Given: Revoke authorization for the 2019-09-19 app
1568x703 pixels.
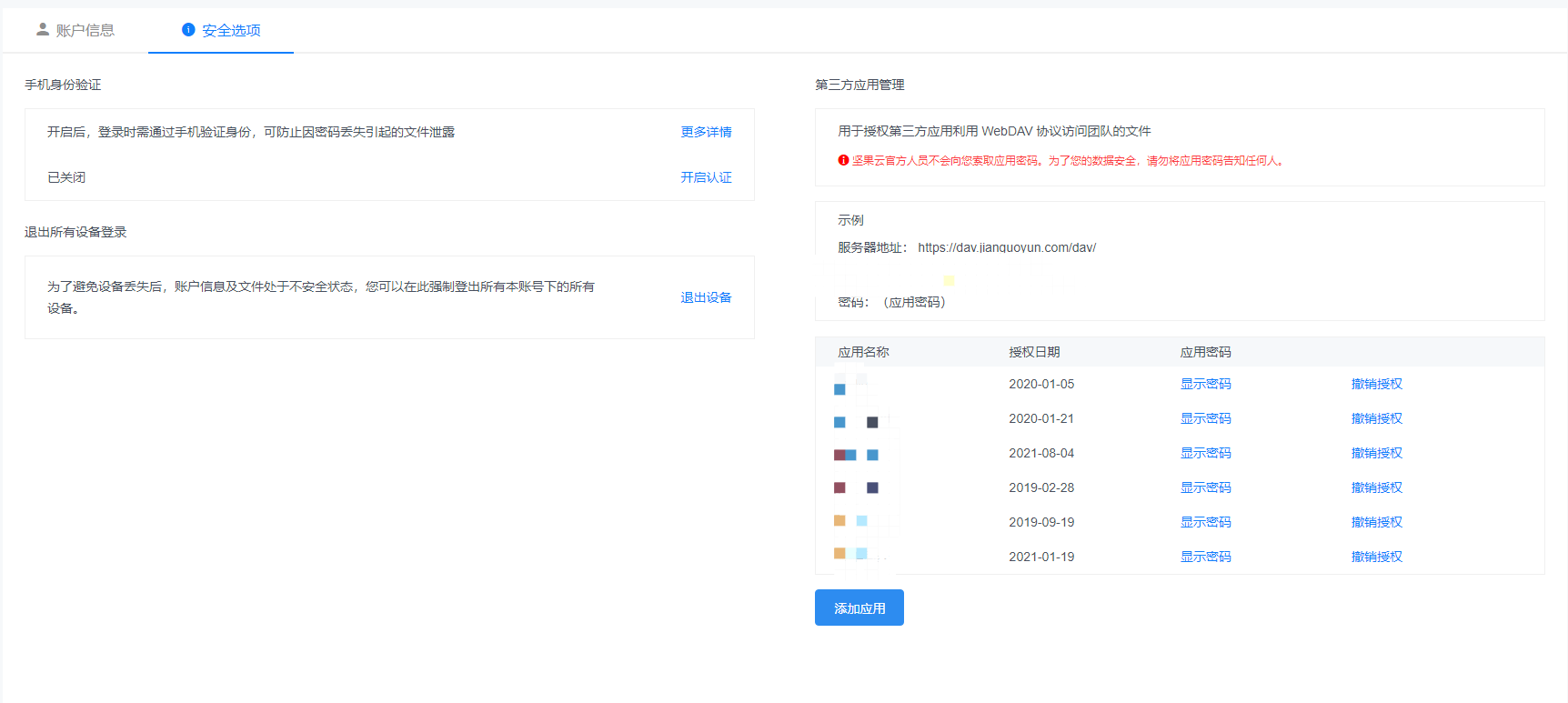Looking at the screenshot, I should pyautogui.click(x=1376, y=522).
